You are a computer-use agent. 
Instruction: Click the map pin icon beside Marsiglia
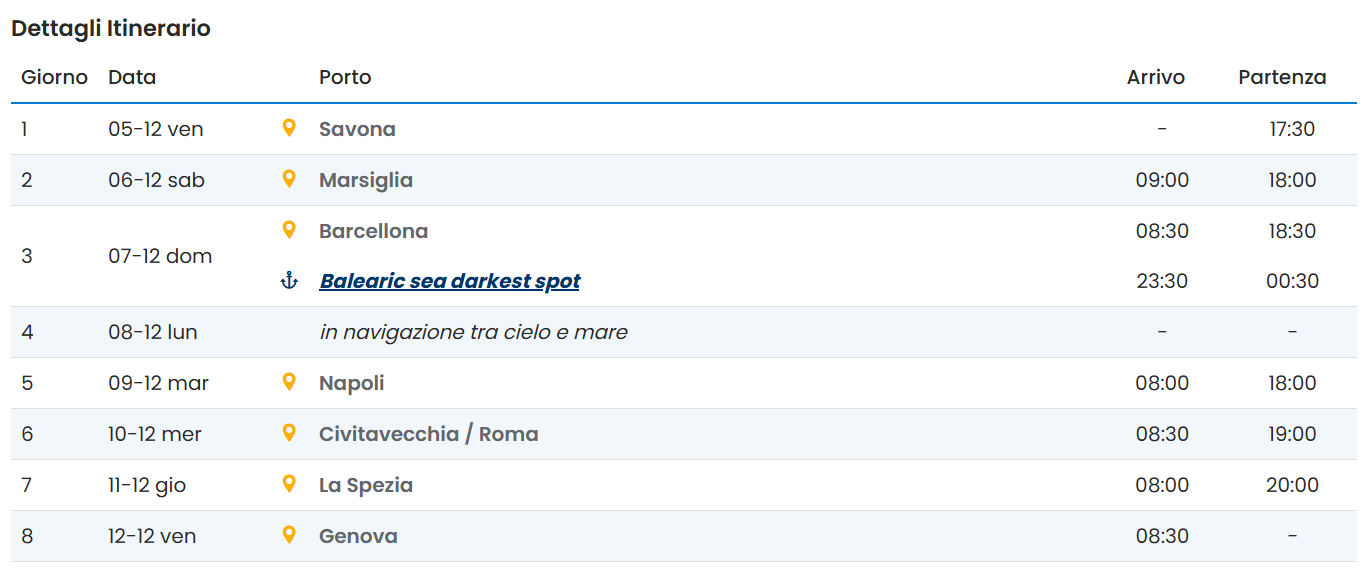(x=289, y=179)
